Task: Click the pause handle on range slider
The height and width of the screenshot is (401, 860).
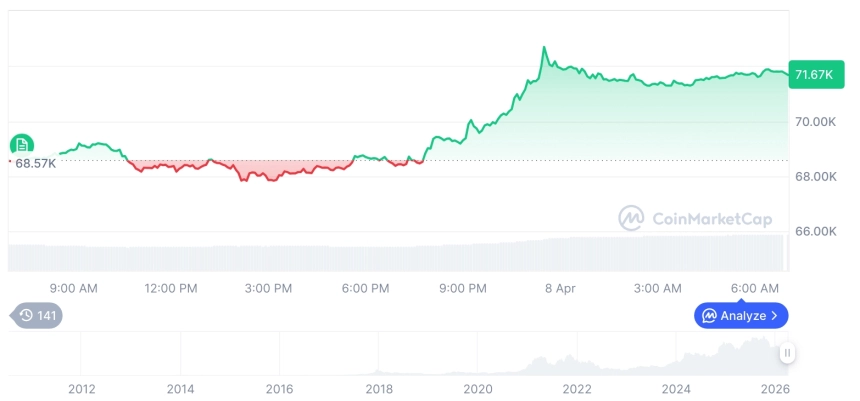Action: coord(788,353)
